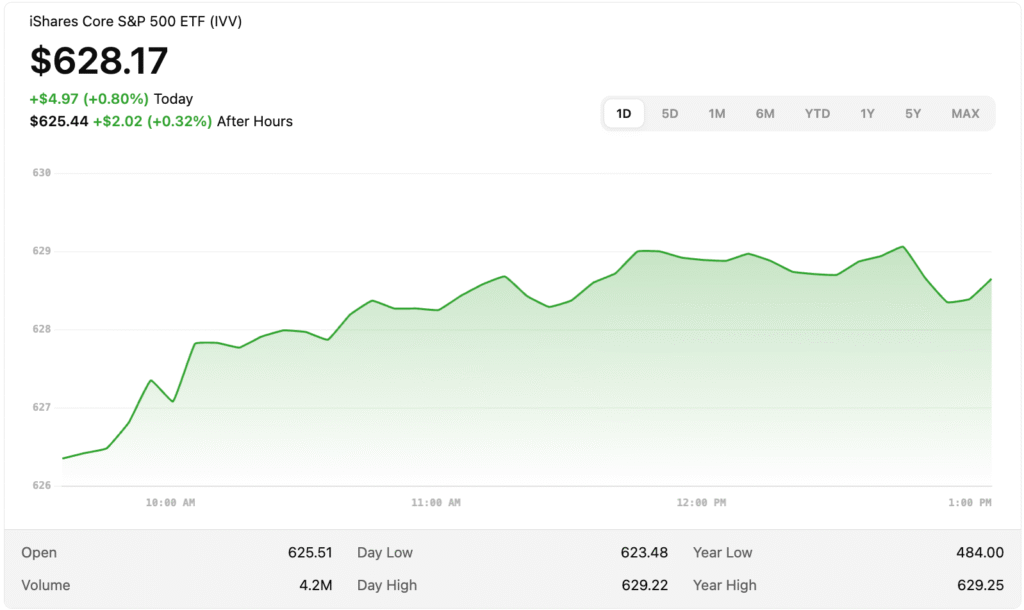Select the 1D time range tab

(x=624, y=114)
